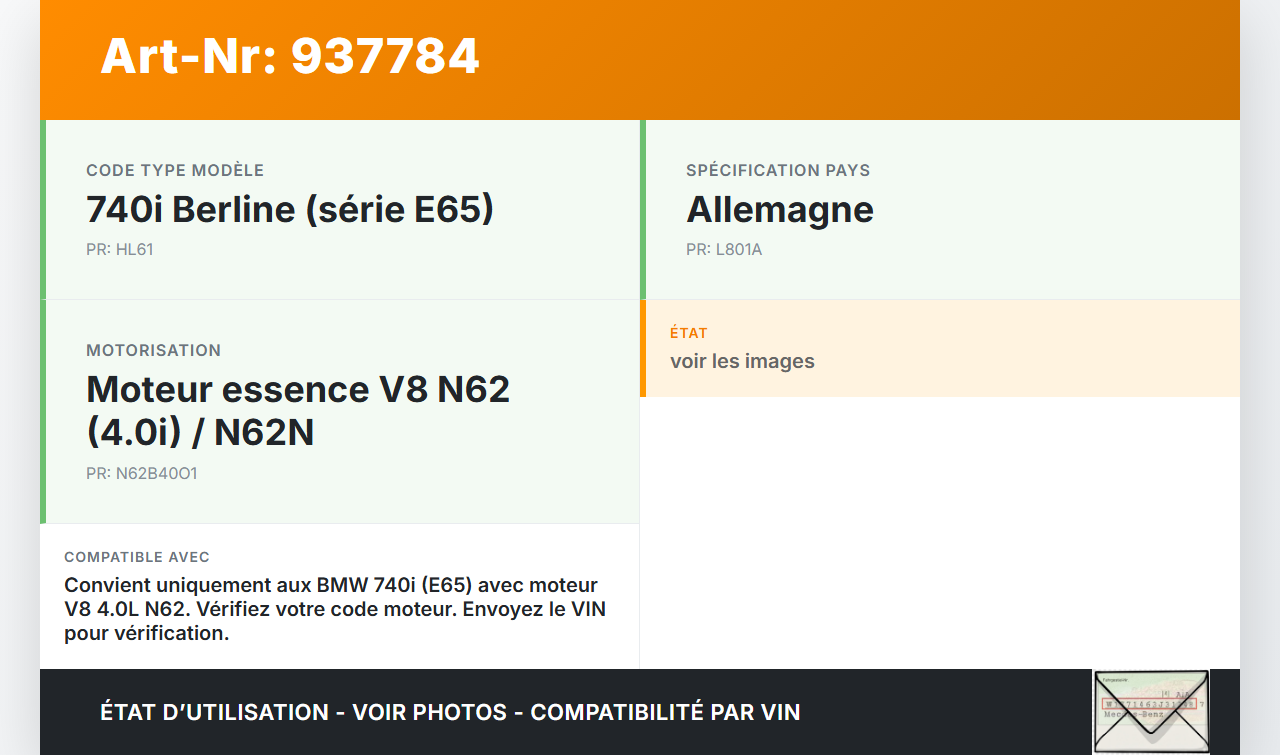Image resolution: width=1280 pixels, height=755 pixels.
Task: Click the green accent bar beside model code
Action: [x=43, y=209]
